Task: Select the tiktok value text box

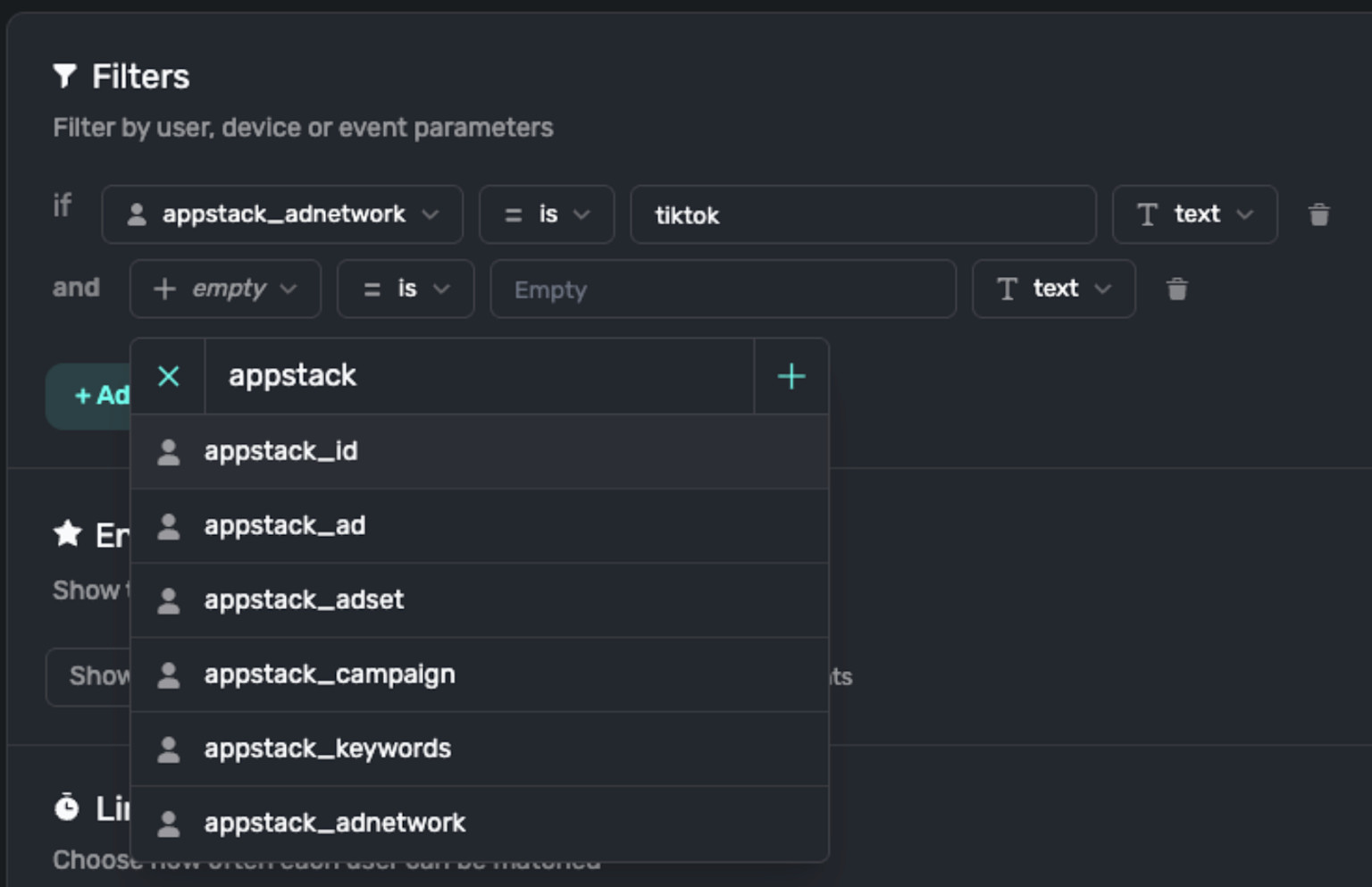Action: pos(863,214)
